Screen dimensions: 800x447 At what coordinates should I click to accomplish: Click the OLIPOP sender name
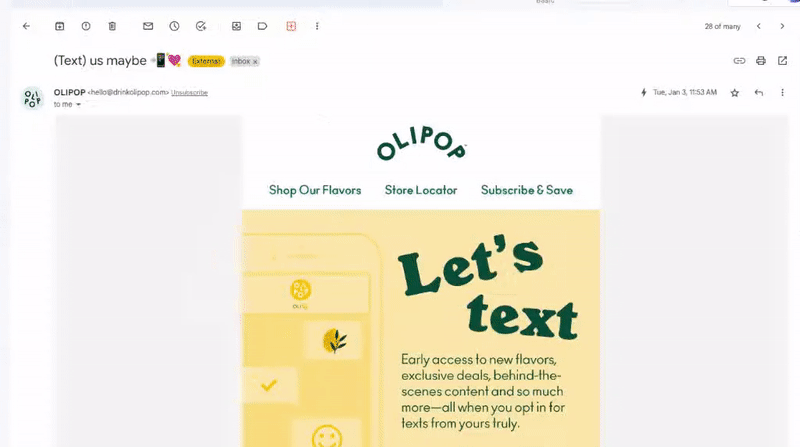(x=69, y=92)
